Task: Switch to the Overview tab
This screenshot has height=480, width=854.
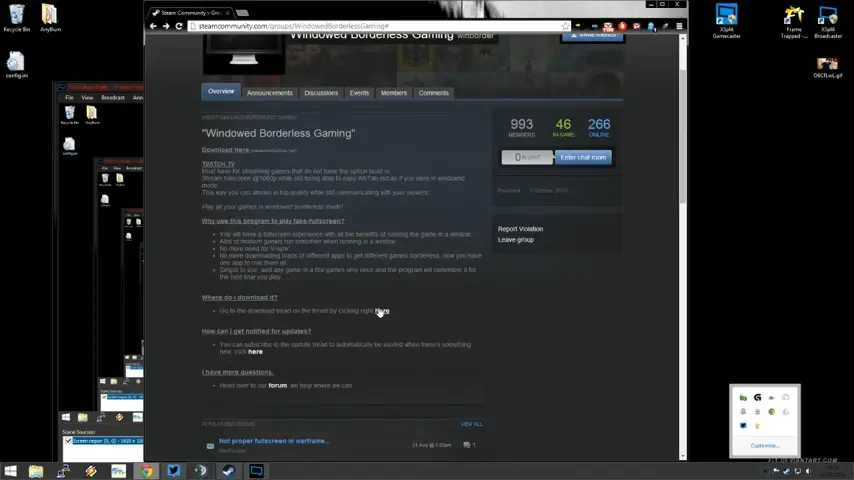Action: pos(221,92)
